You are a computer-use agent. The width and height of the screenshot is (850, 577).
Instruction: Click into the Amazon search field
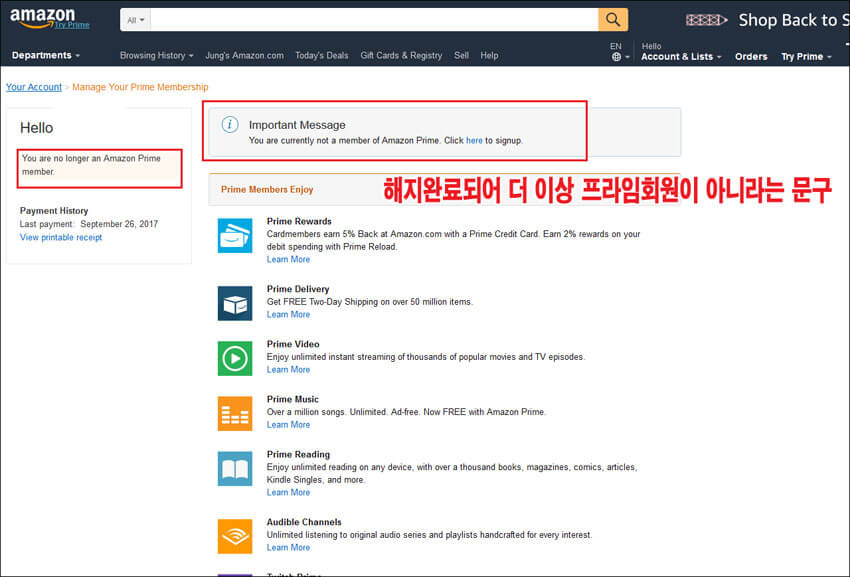(374, 20)
